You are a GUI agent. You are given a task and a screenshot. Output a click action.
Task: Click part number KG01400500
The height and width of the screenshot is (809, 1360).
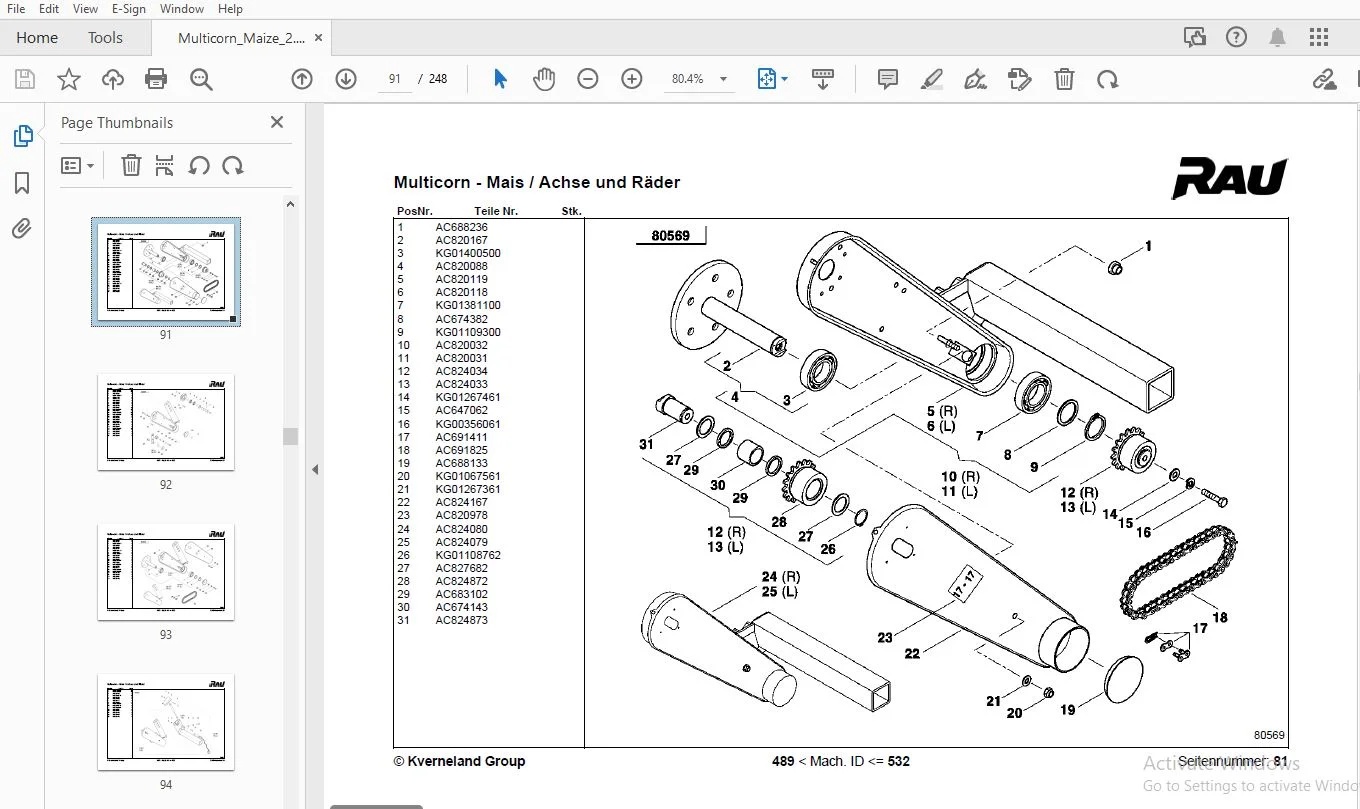point(468,253)
